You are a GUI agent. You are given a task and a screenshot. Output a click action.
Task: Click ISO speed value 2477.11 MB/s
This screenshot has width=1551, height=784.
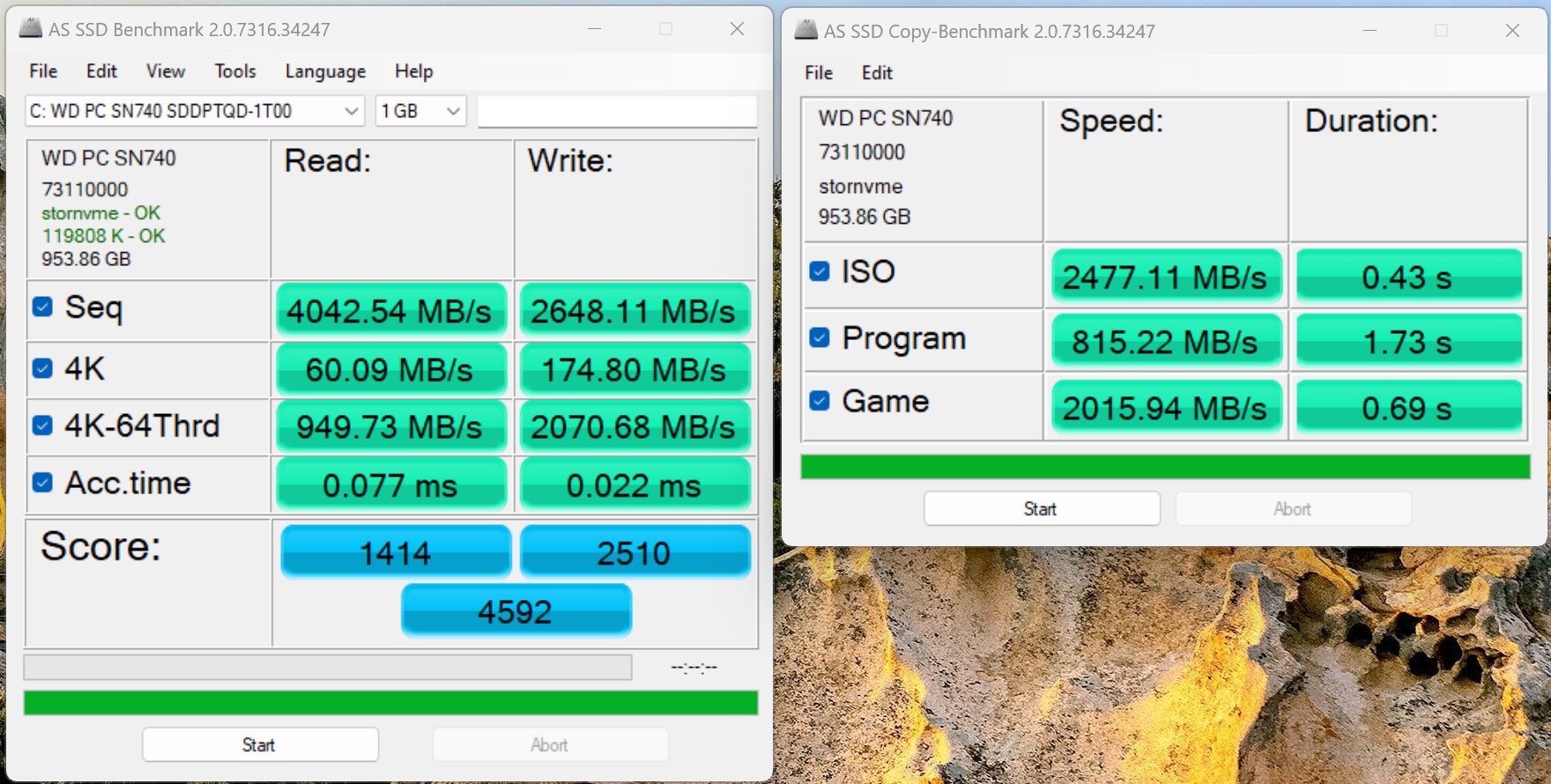click(1166, 277)
